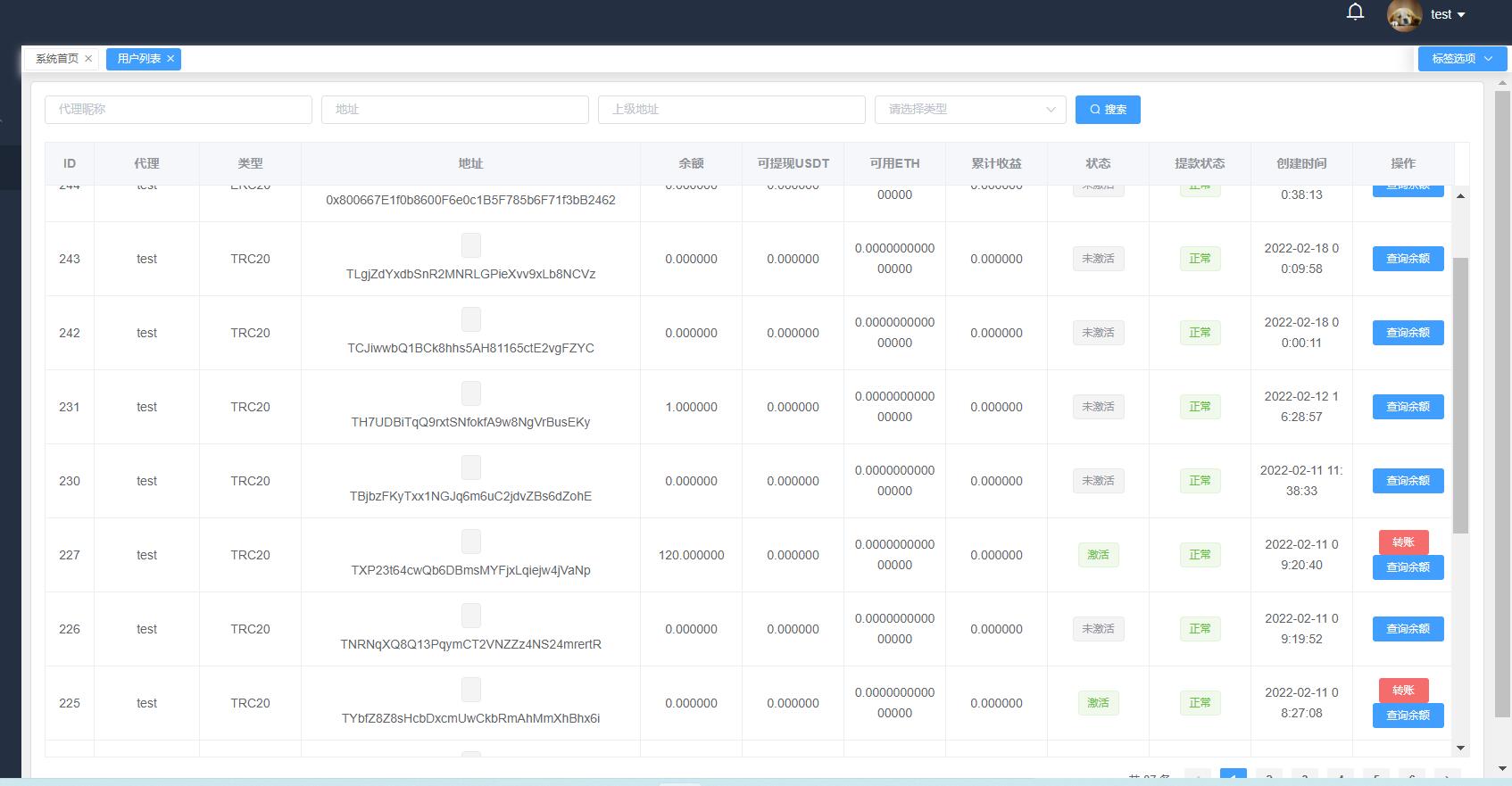The width and height of the screenshot is (1512, 786).
Task: Click the address image for ID 231
Action: click(470, 393)
